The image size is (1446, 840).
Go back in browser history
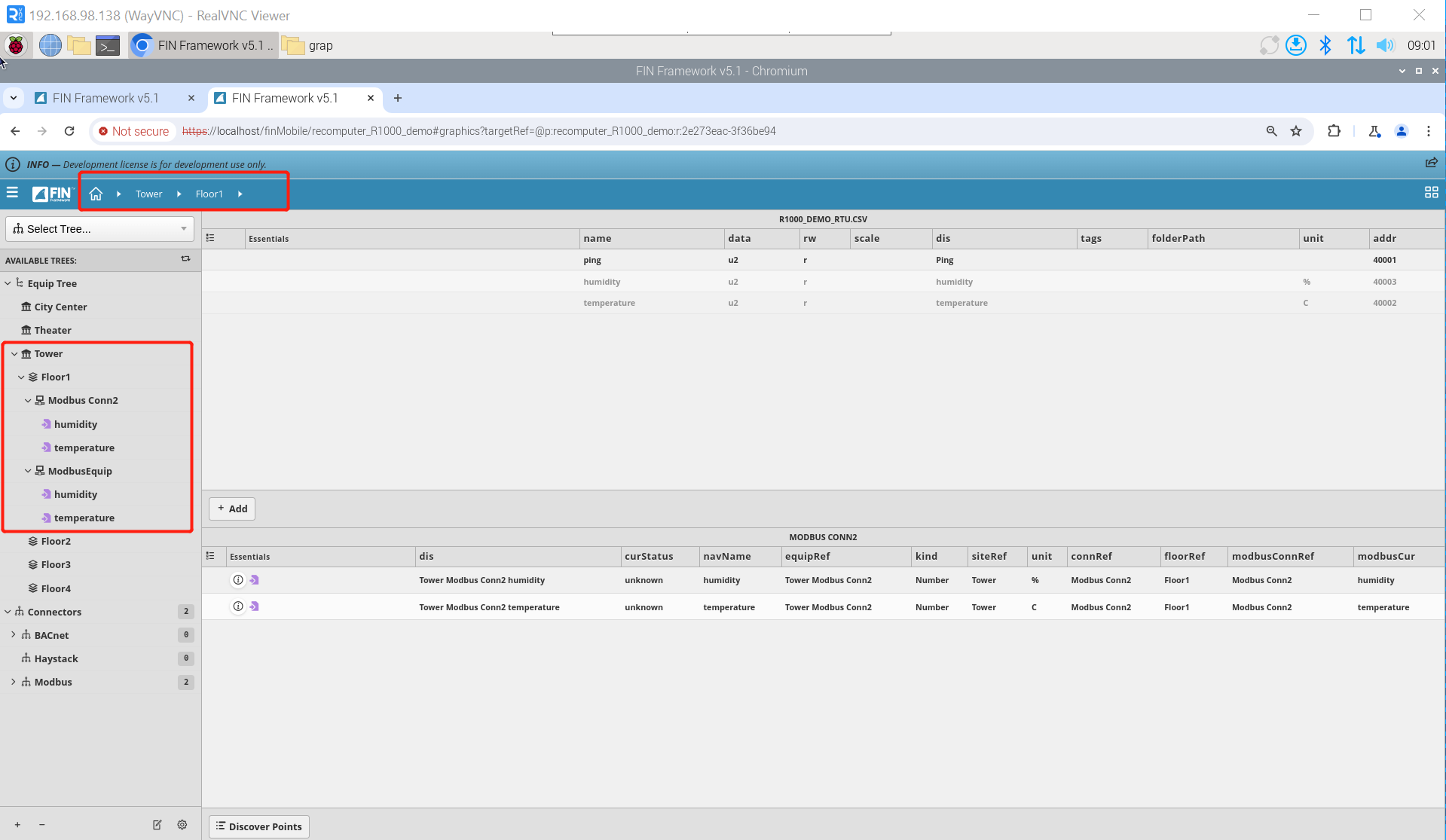(15, 131)
